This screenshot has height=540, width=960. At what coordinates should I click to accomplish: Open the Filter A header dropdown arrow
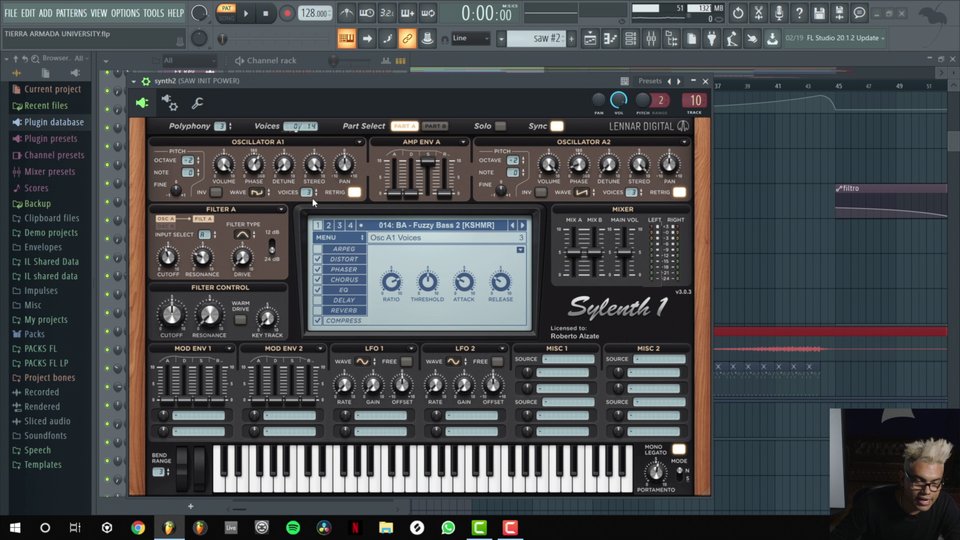[x=281, y=209]
